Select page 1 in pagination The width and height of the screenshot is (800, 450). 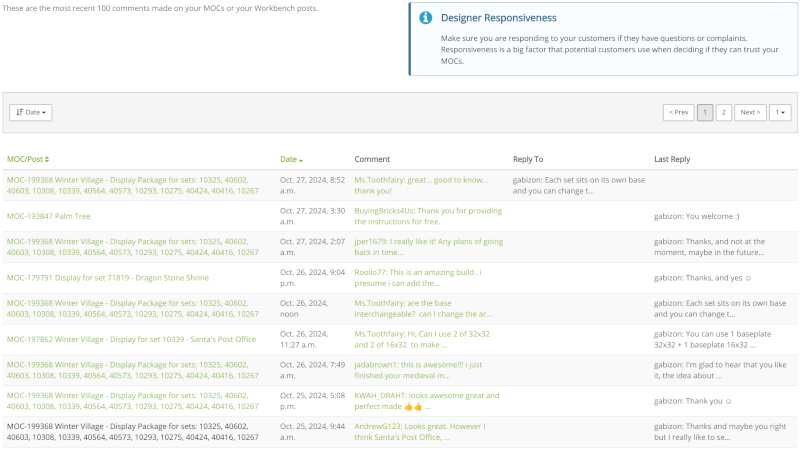[705, 112]
